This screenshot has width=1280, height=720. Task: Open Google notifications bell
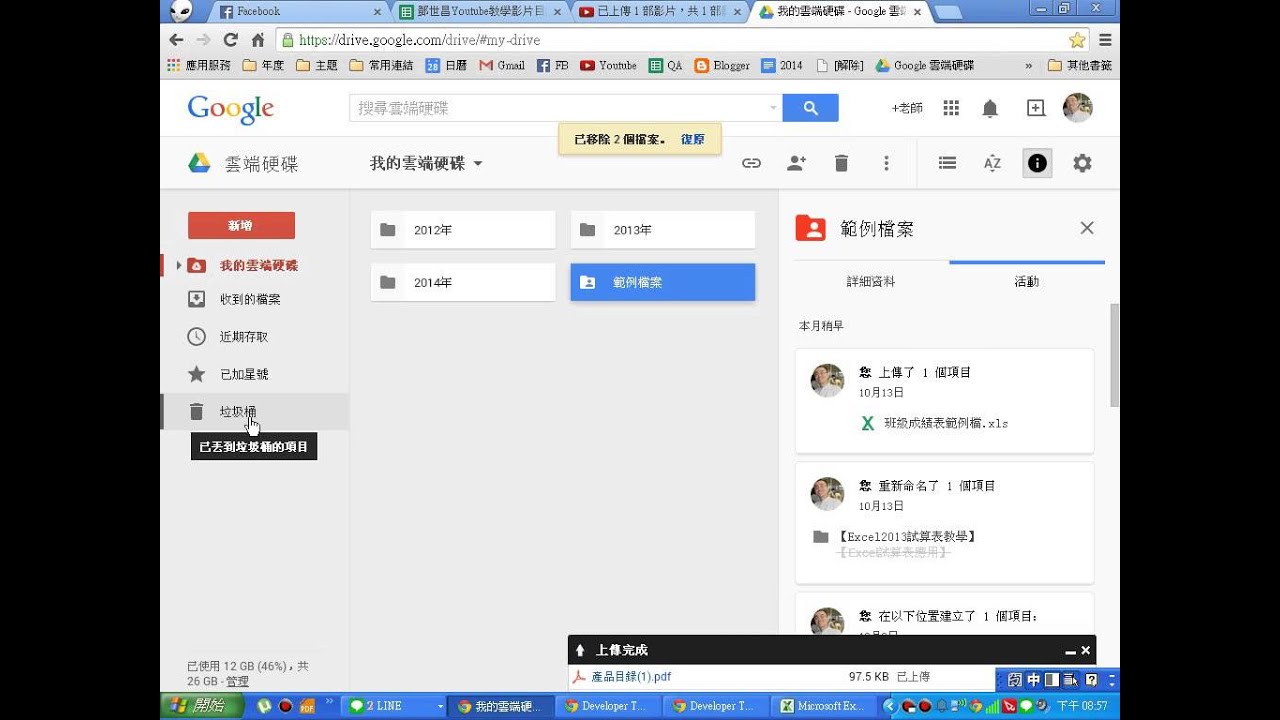[x=990, y=108]
